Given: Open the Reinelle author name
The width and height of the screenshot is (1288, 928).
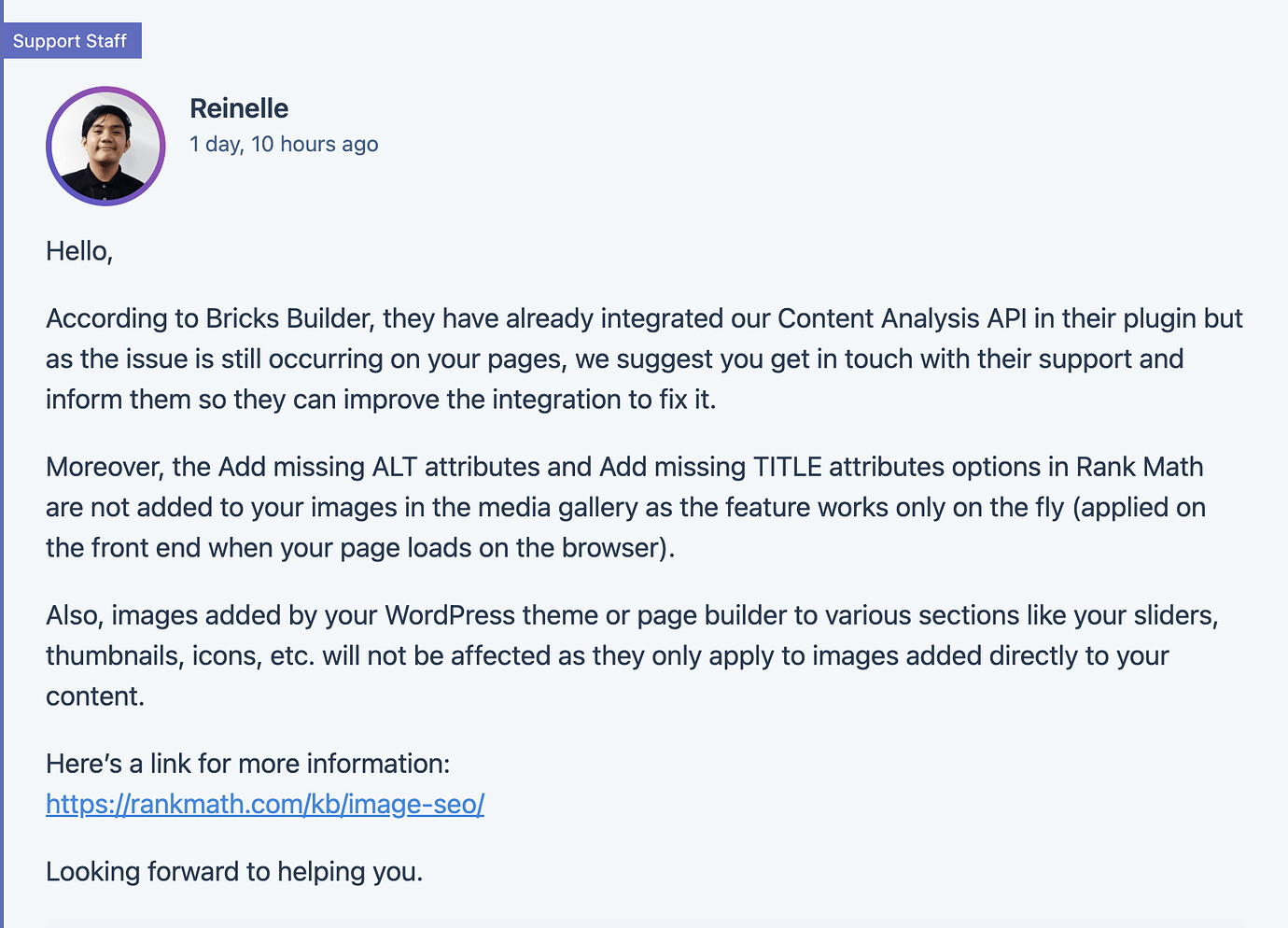Looking at the screenshot, I should coord(239,108).
